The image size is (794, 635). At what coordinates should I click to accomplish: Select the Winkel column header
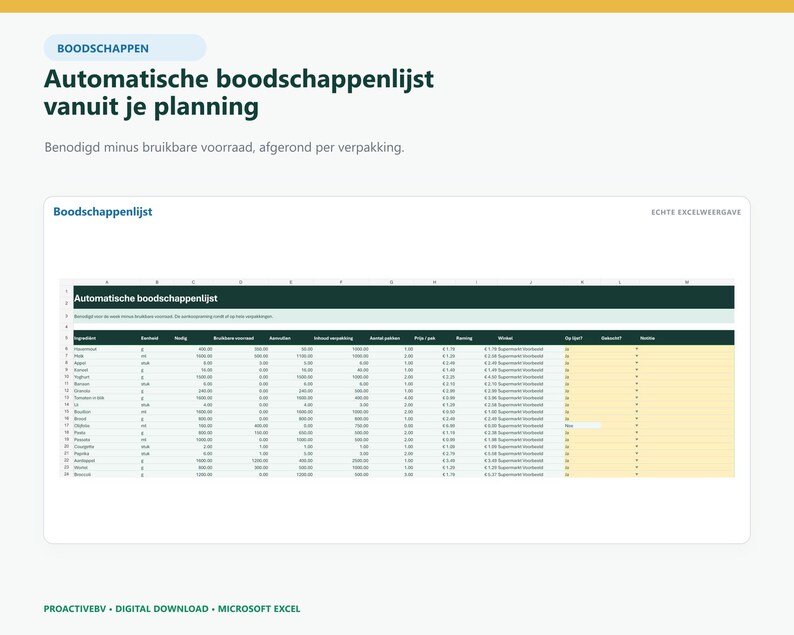[530, 338]
